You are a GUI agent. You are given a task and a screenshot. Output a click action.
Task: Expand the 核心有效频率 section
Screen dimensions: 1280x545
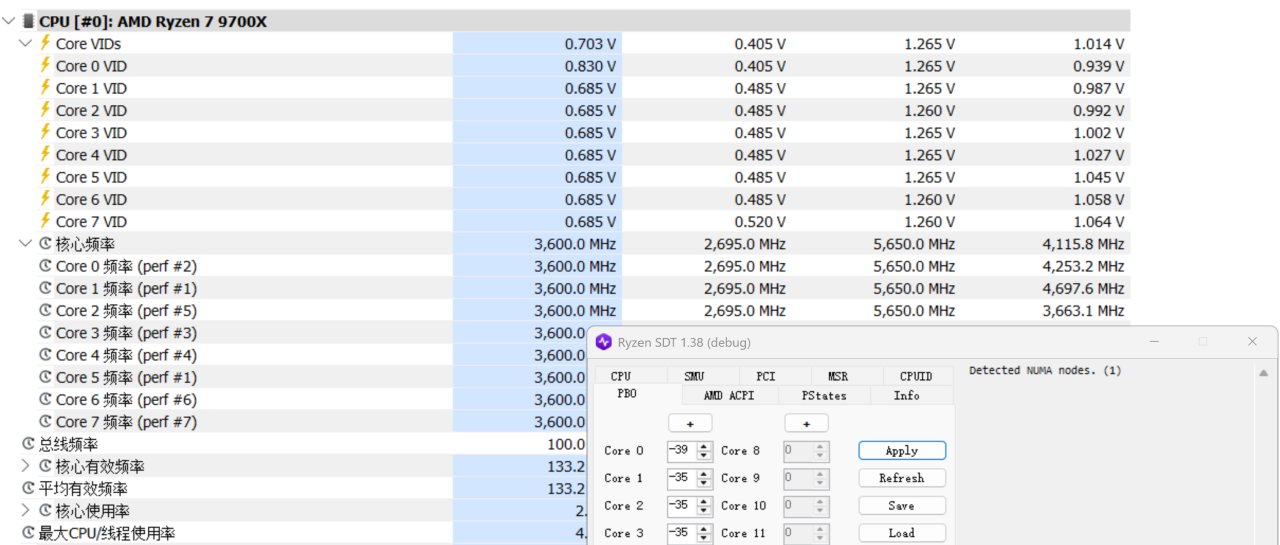(25, 466)
